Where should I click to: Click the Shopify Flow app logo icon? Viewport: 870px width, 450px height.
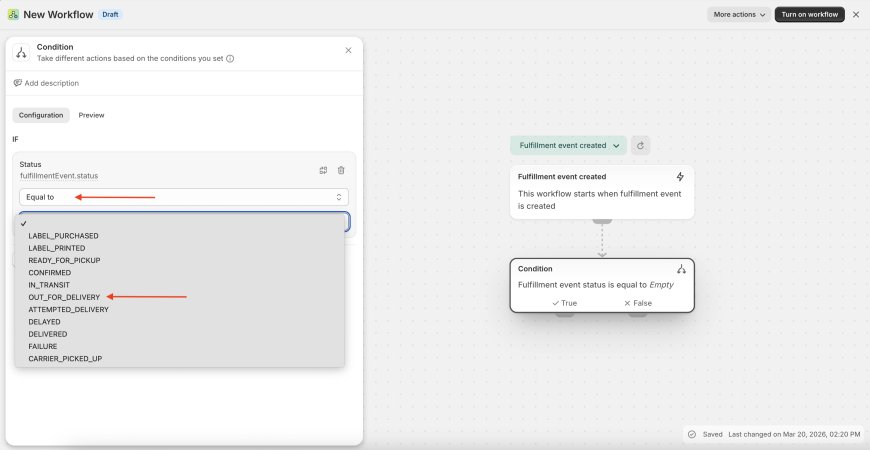pyautogui.click(x=13, y=15)
